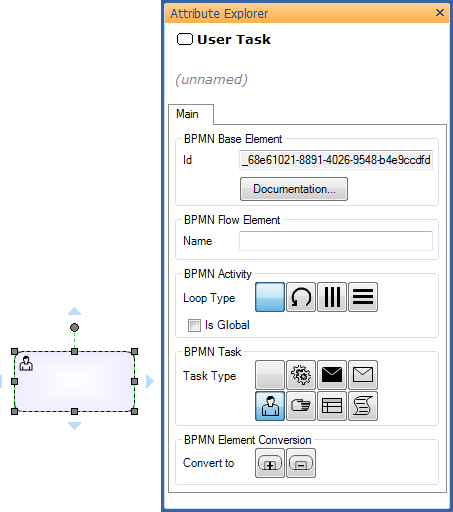Set task type to Business Rule Task
Screen dimensions: 453x512
click(x=332, y=406)
